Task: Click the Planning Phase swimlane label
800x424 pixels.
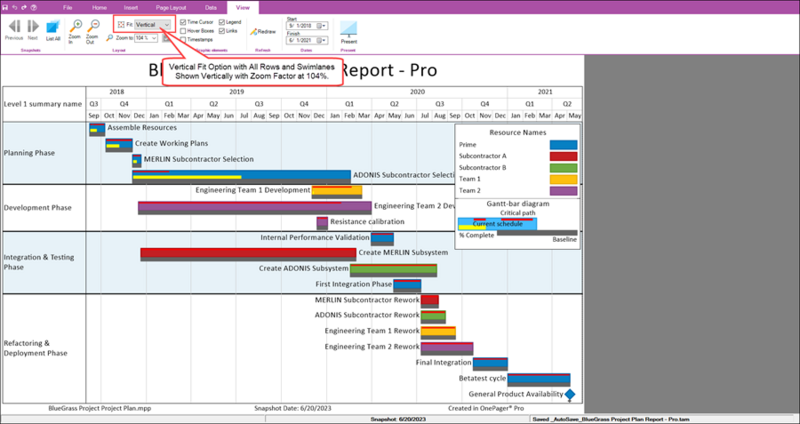Action: 29,153
